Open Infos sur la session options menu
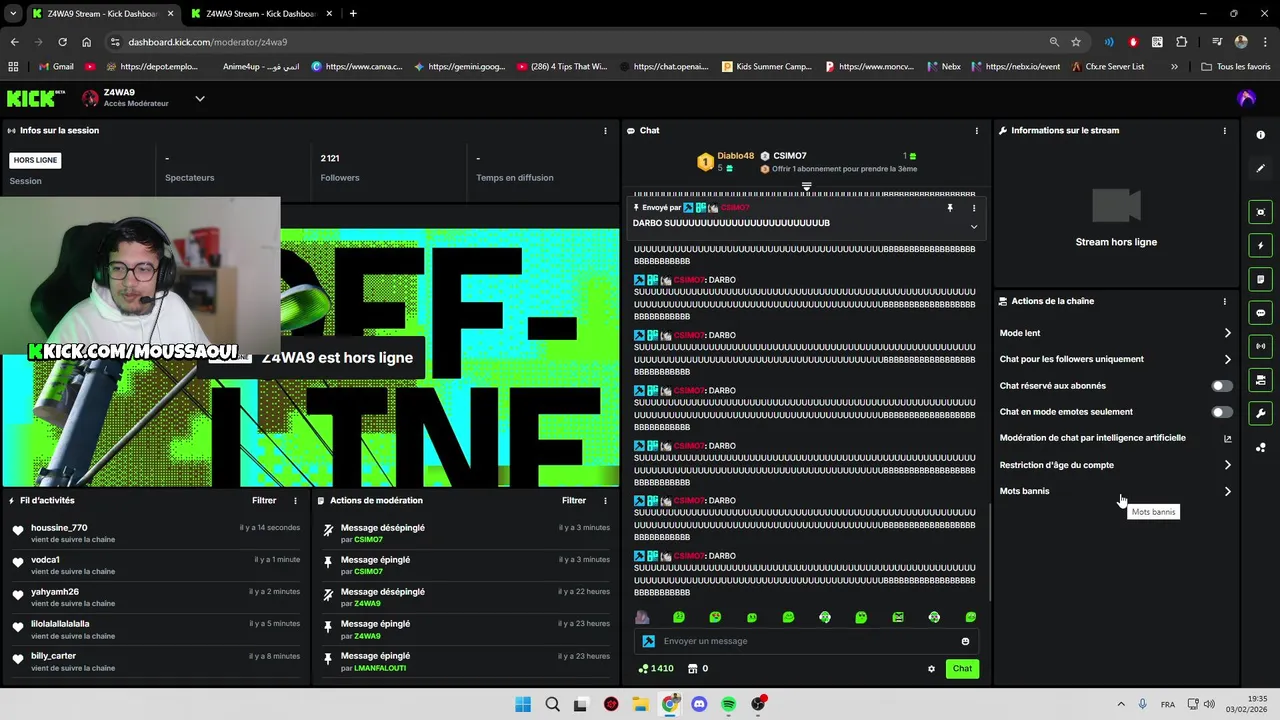The width and height of the screenshot is (1280, 720). [x=605, y=131]
